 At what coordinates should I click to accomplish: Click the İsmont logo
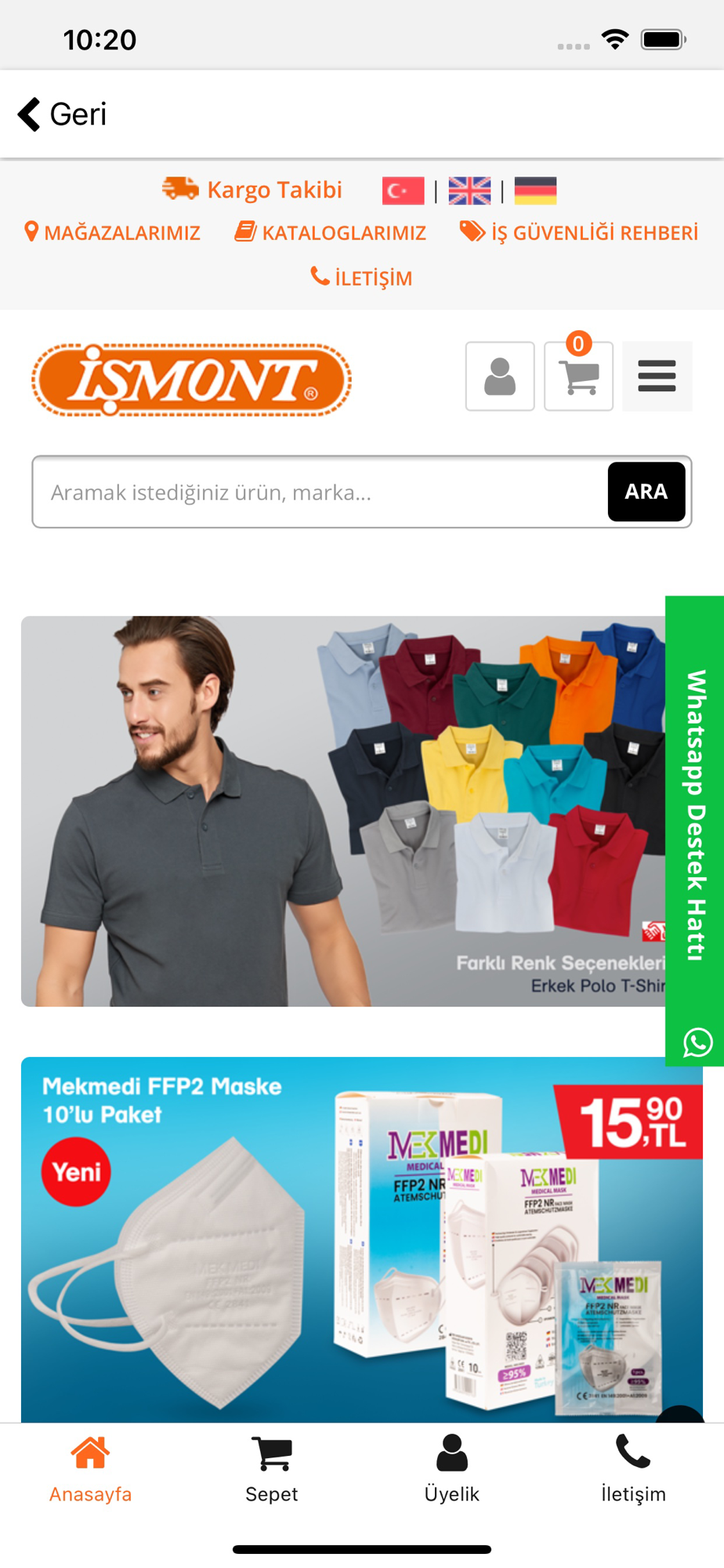(x=191, y=379)
